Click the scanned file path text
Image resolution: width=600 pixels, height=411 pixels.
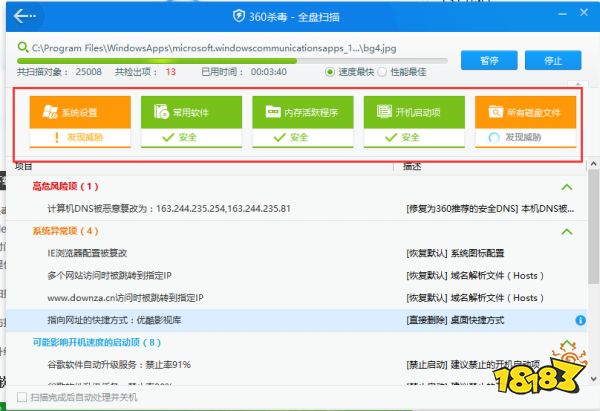[214, 48]
